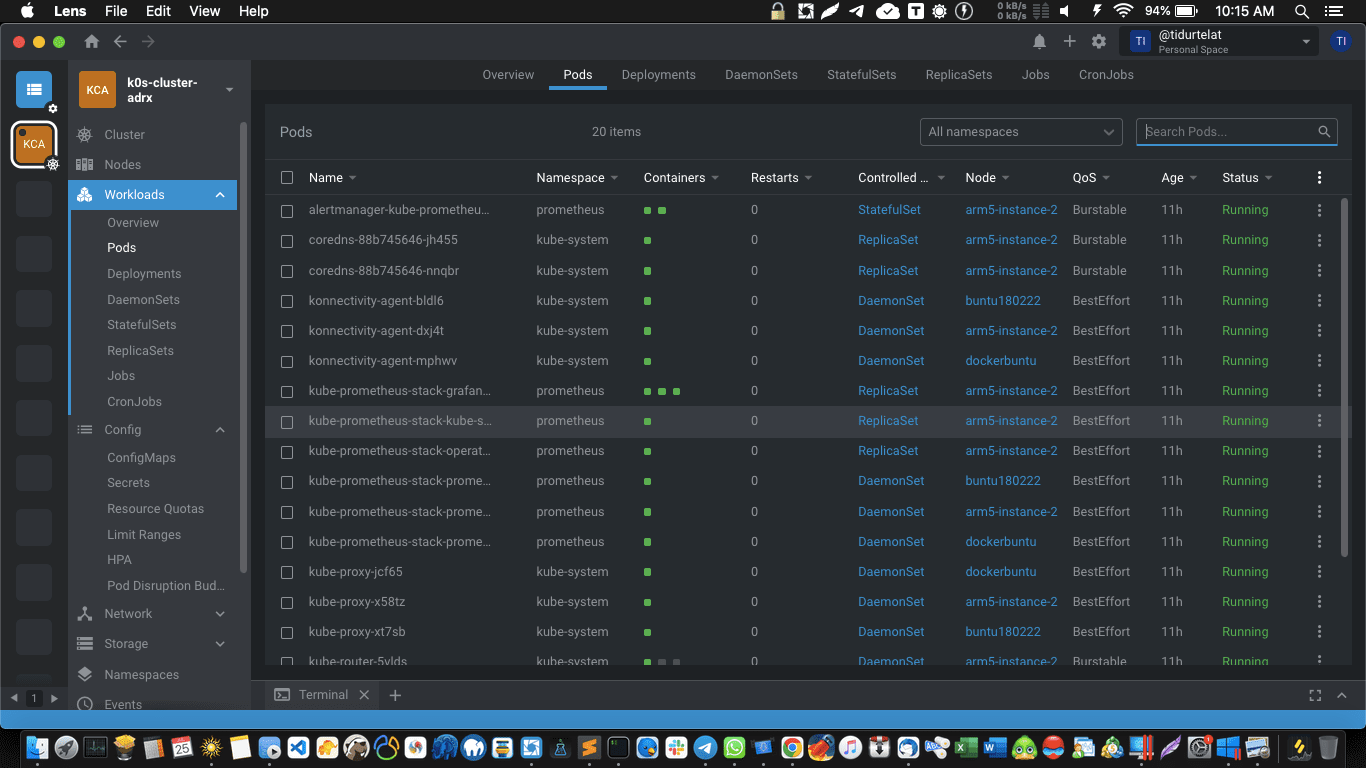Click the pods table vertical scrollbar

coord(1343,378)
